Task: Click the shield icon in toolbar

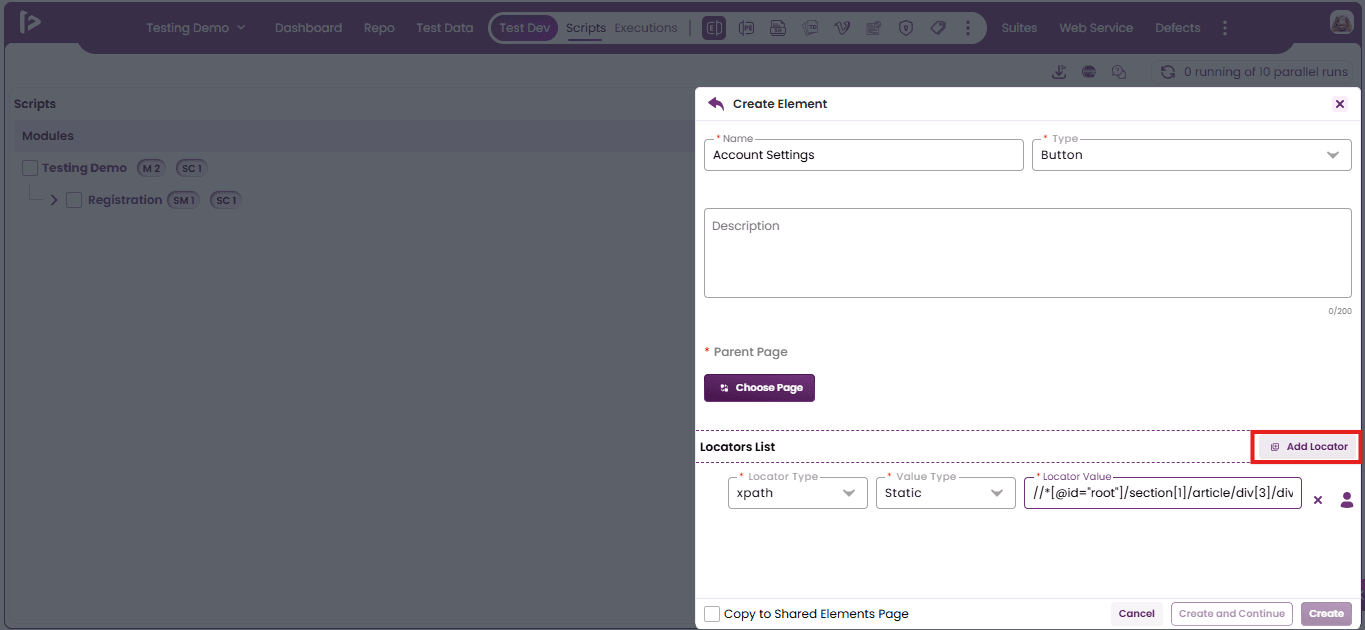Action: [906, 28]
